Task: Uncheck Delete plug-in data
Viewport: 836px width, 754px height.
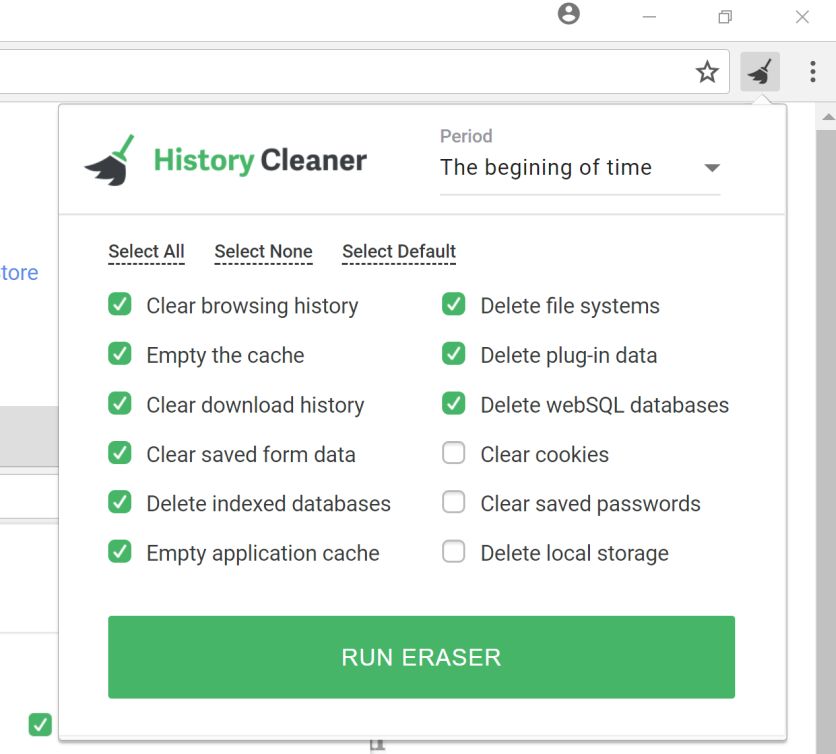Action: tap(453, 355)
